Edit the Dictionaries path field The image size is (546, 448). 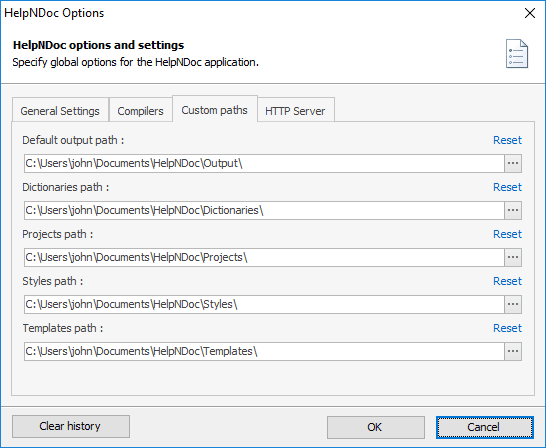point(264,210)
